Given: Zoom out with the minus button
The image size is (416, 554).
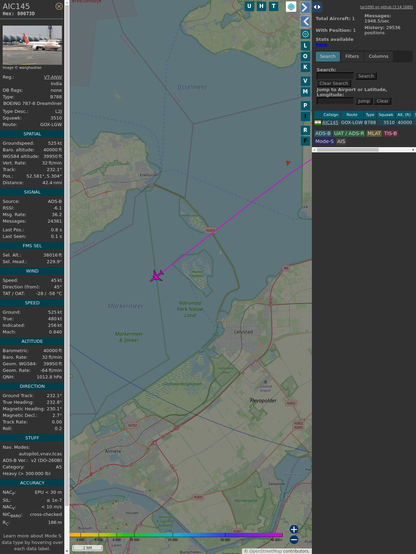Looking at the screenshot, I should point(294,540).
